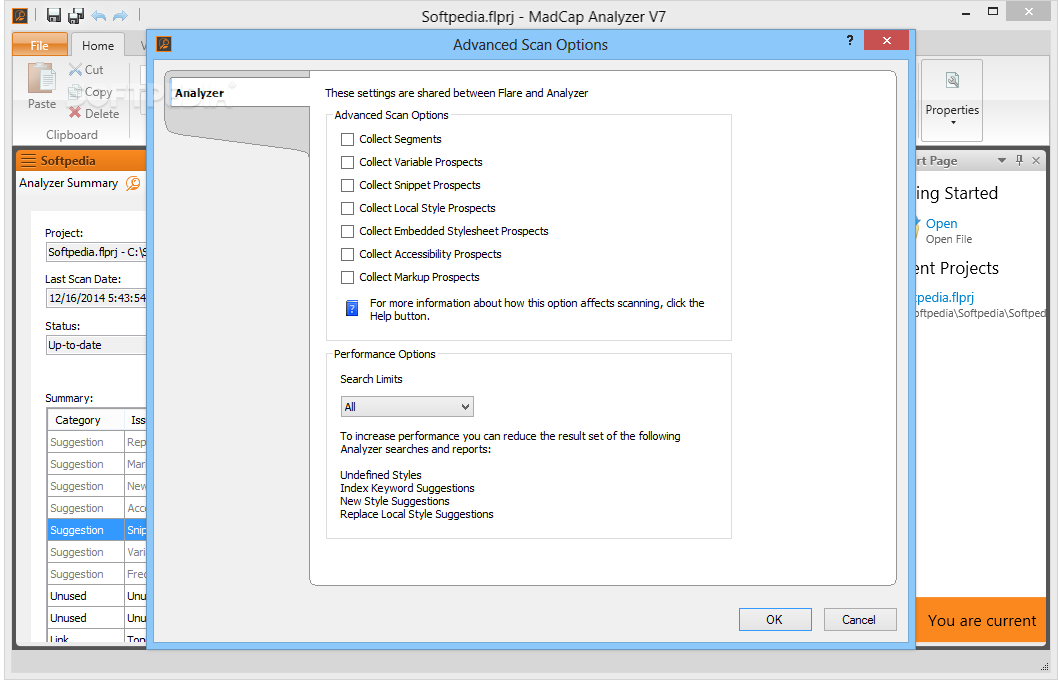Click the Cut scissors icon
1058x680 pixels.
[x=75, y=69]
